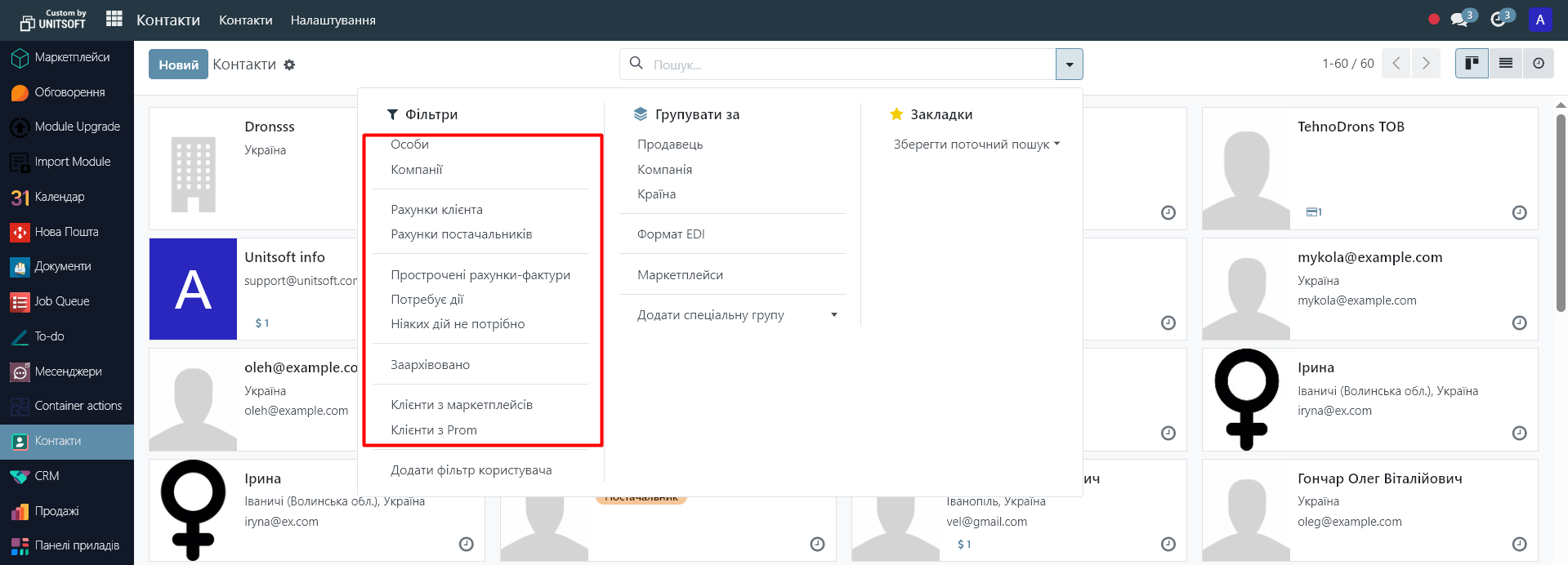Expand Зберегти поточний пошук dropdown
This screenshot has width=1568, height=565.
(976, 145)
